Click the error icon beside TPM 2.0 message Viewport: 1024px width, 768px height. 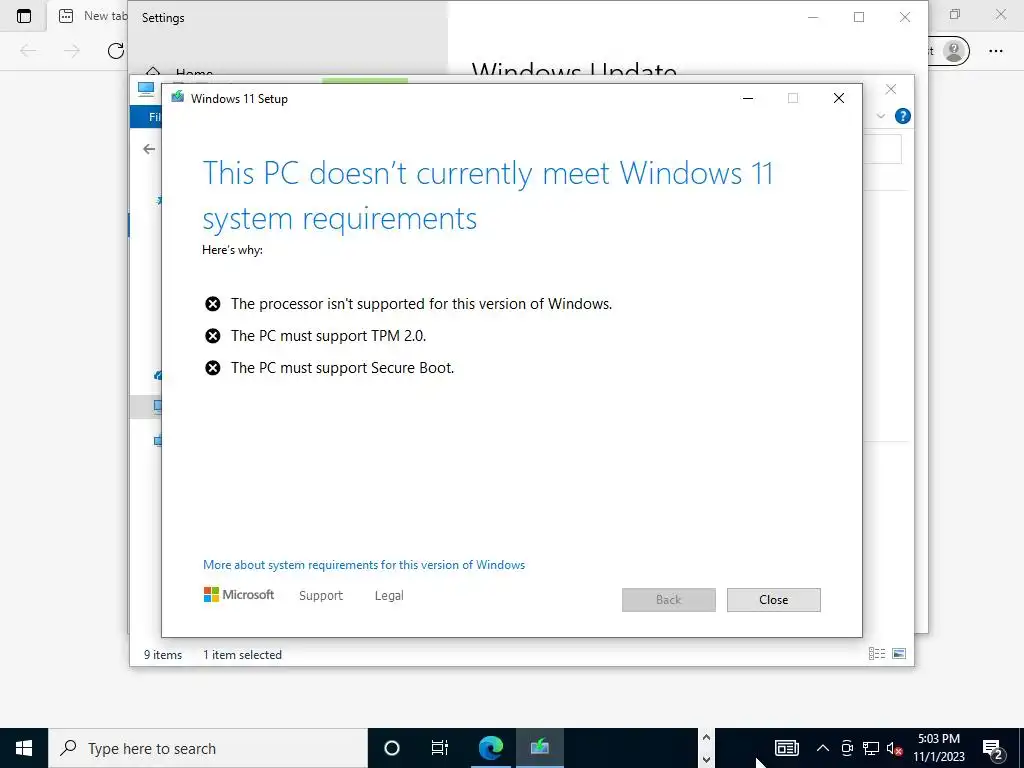pos(212,336)
